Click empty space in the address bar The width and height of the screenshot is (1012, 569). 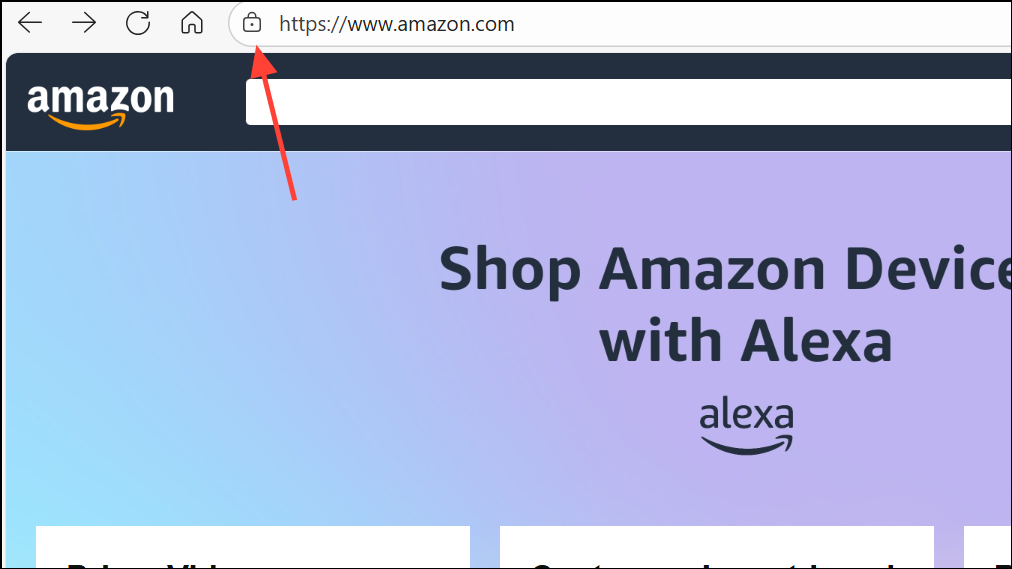pos(762,25)
